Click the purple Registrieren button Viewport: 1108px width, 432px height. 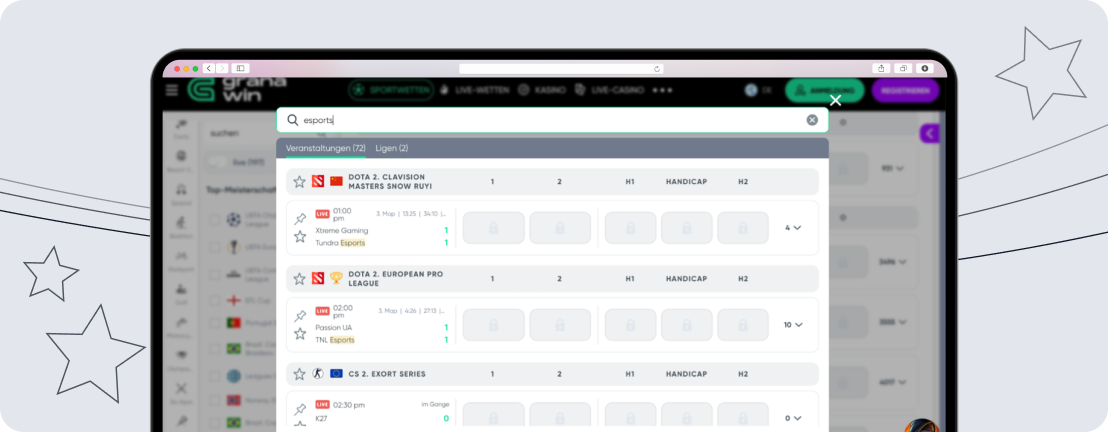(905, 91)
